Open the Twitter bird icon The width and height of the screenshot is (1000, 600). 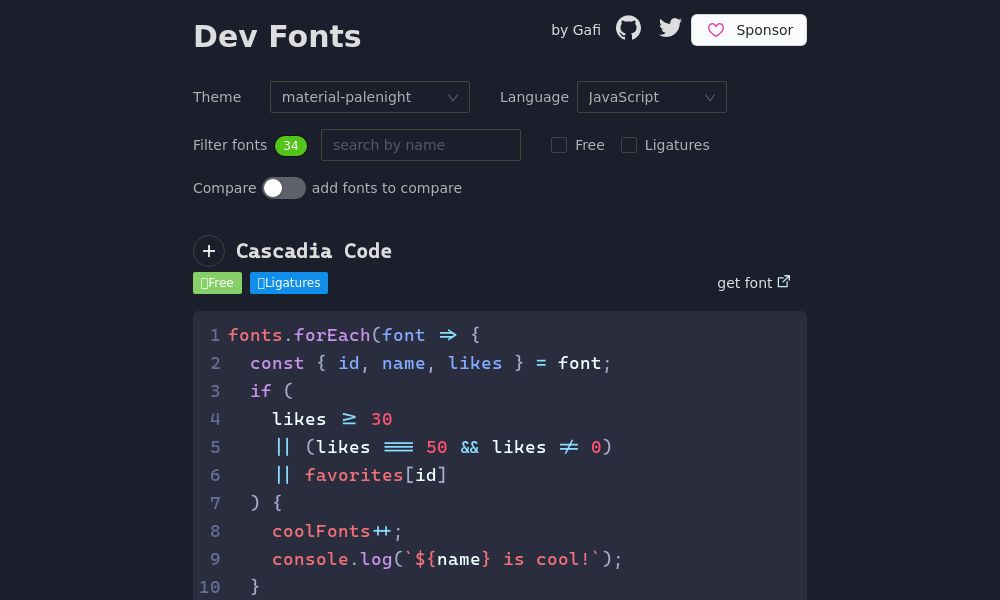click(x=670, y=28)
